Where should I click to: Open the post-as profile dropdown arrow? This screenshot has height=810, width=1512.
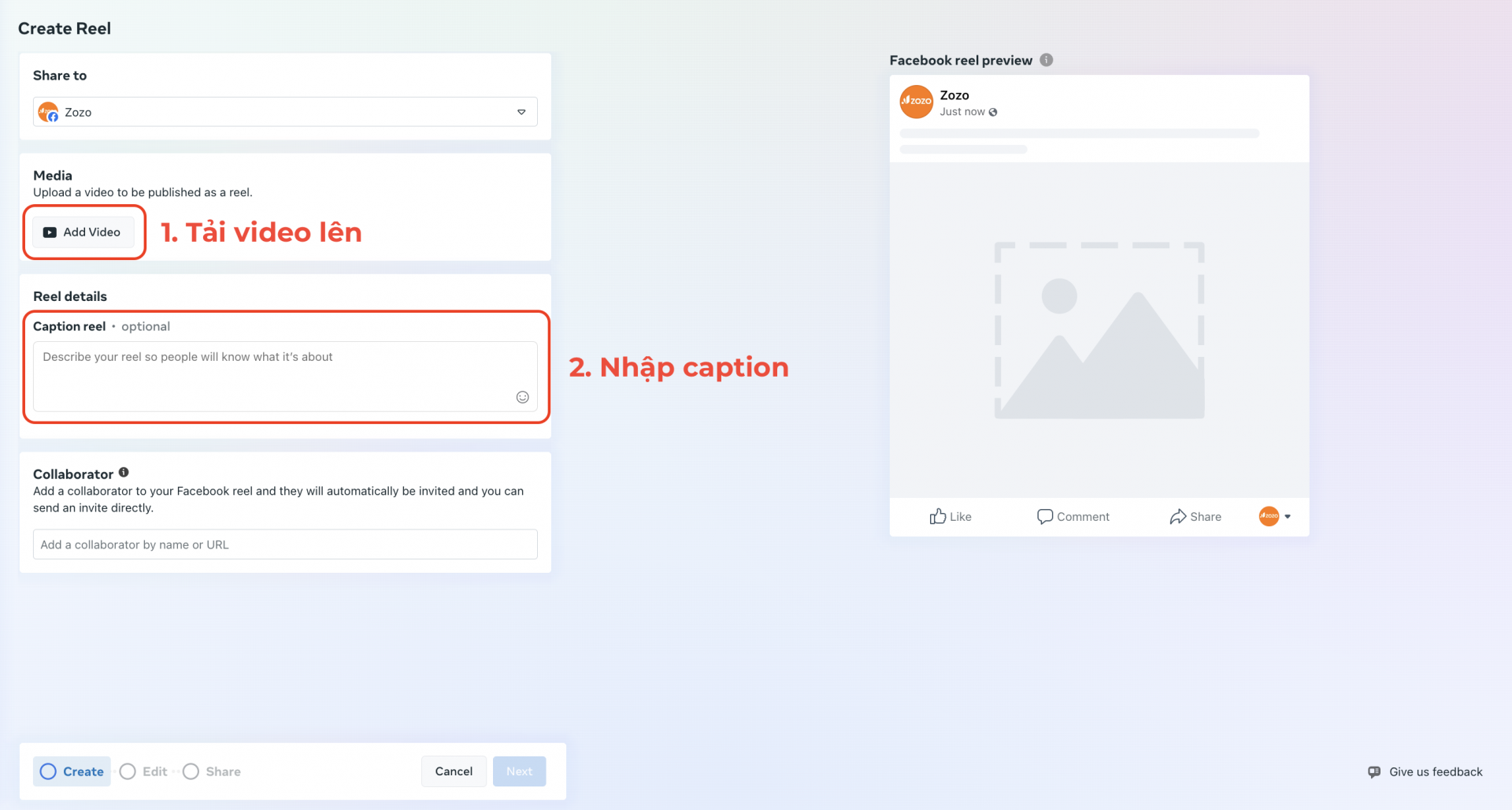(1288, 517)
